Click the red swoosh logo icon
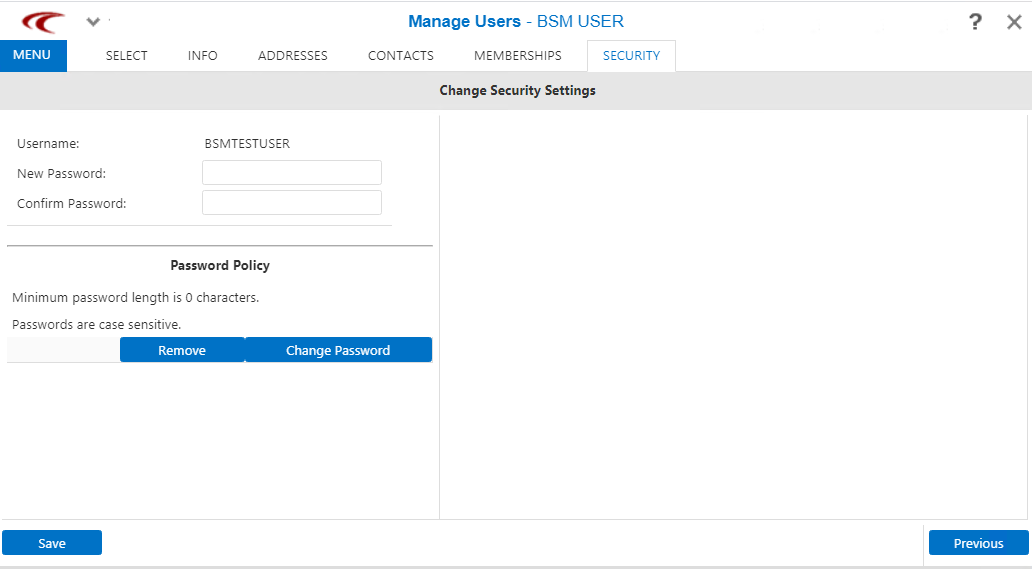The height and width of the screenshot is (569, 1032). (x=43, y=22)
